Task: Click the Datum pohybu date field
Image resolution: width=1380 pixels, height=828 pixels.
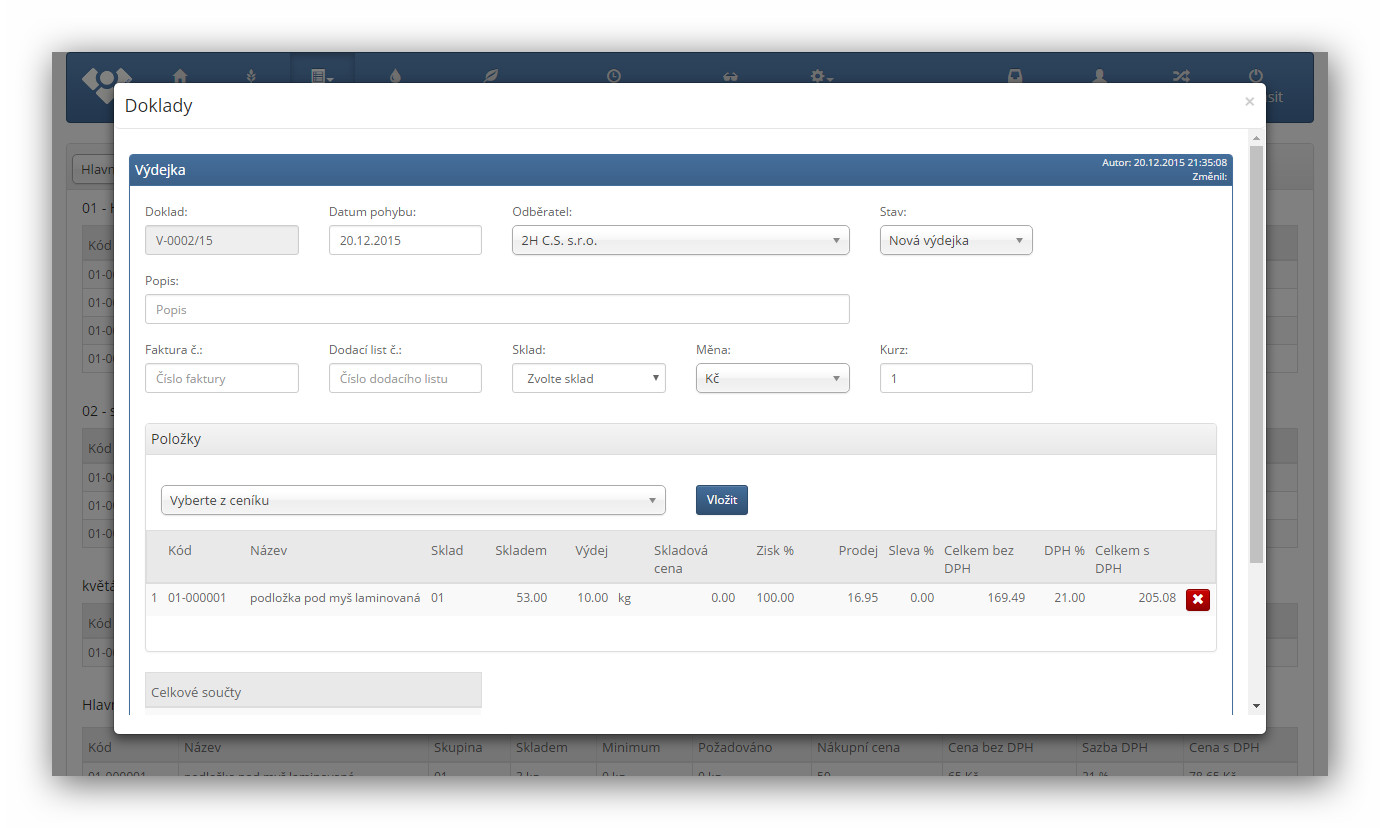Action: [405, 240]
